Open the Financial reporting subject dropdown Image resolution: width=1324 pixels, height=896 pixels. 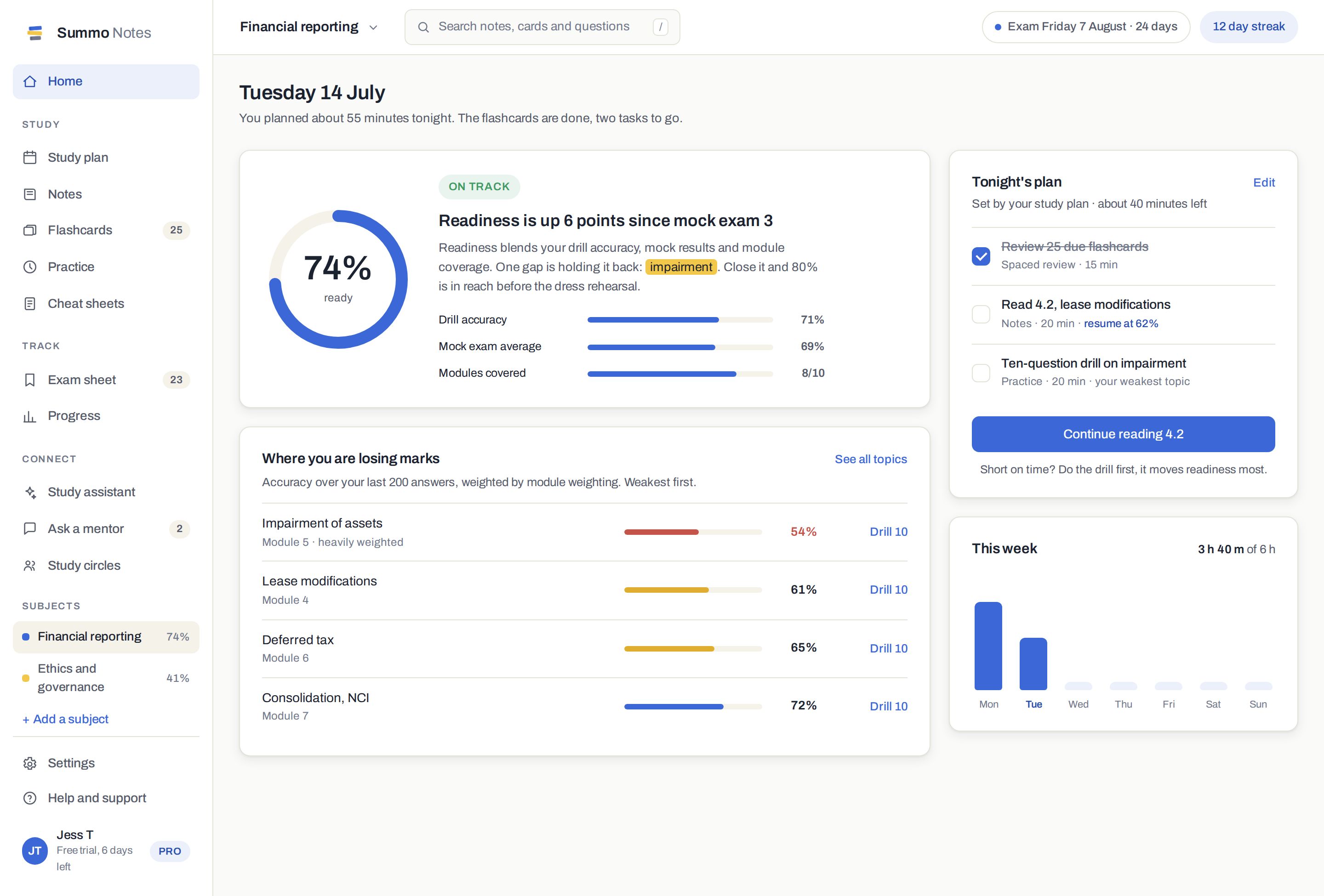[309, 27]
